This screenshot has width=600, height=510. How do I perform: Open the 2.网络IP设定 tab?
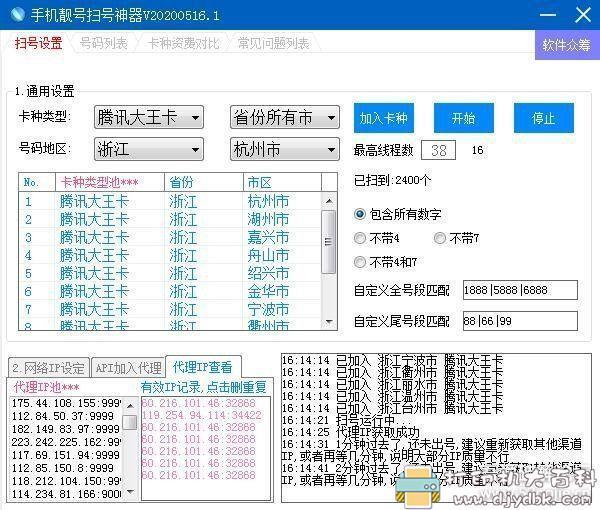click(x=48, y=368)
